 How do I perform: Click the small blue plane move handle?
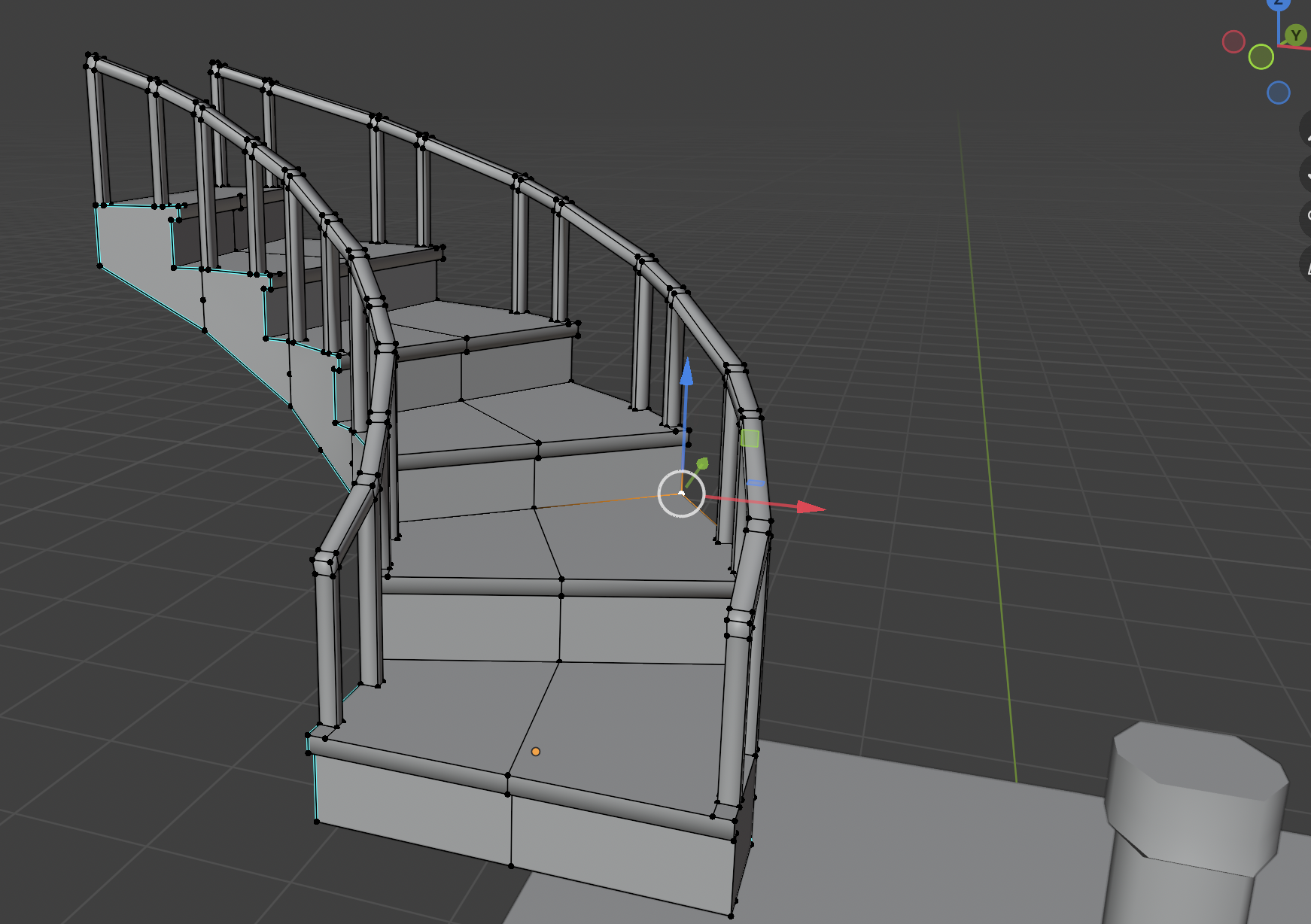click(x=756, y=483)
